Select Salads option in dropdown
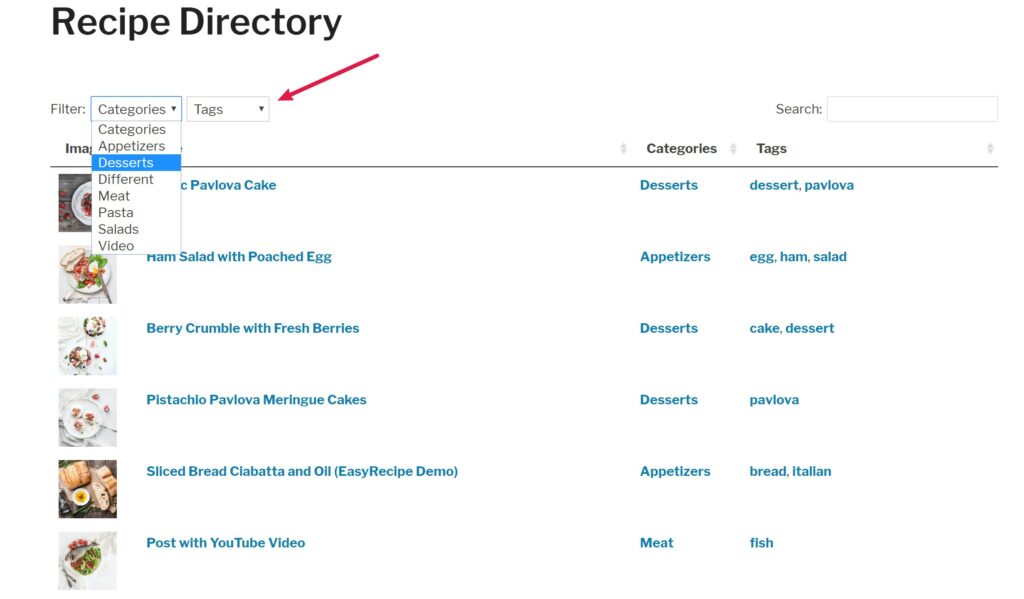This screenshot has height=599, width=1024. [118, 229]
